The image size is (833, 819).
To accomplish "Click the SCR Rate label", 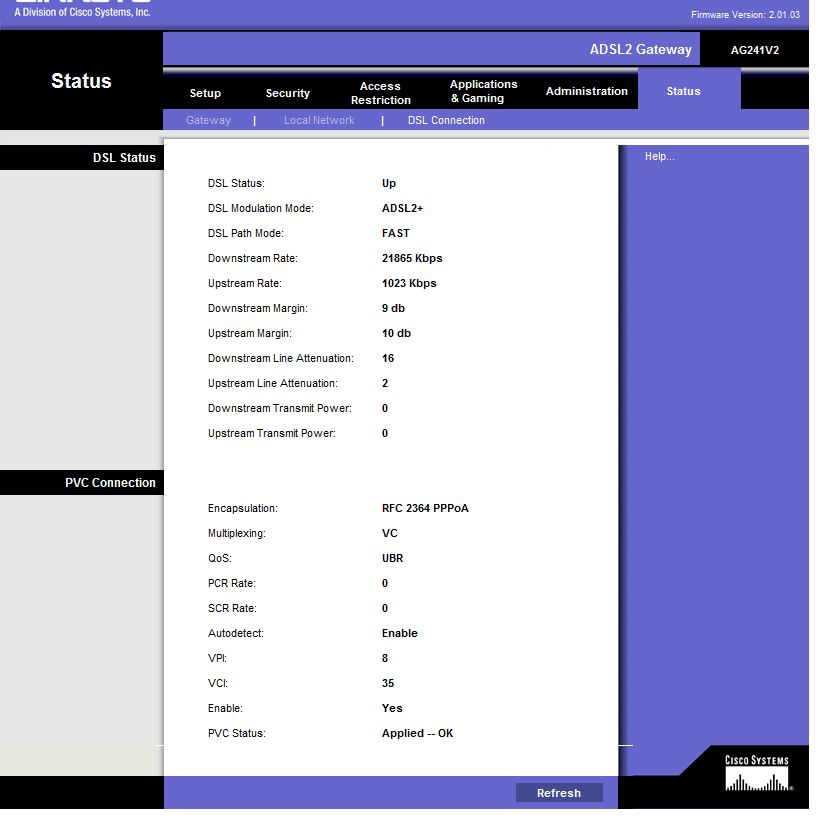I will 232,608.
